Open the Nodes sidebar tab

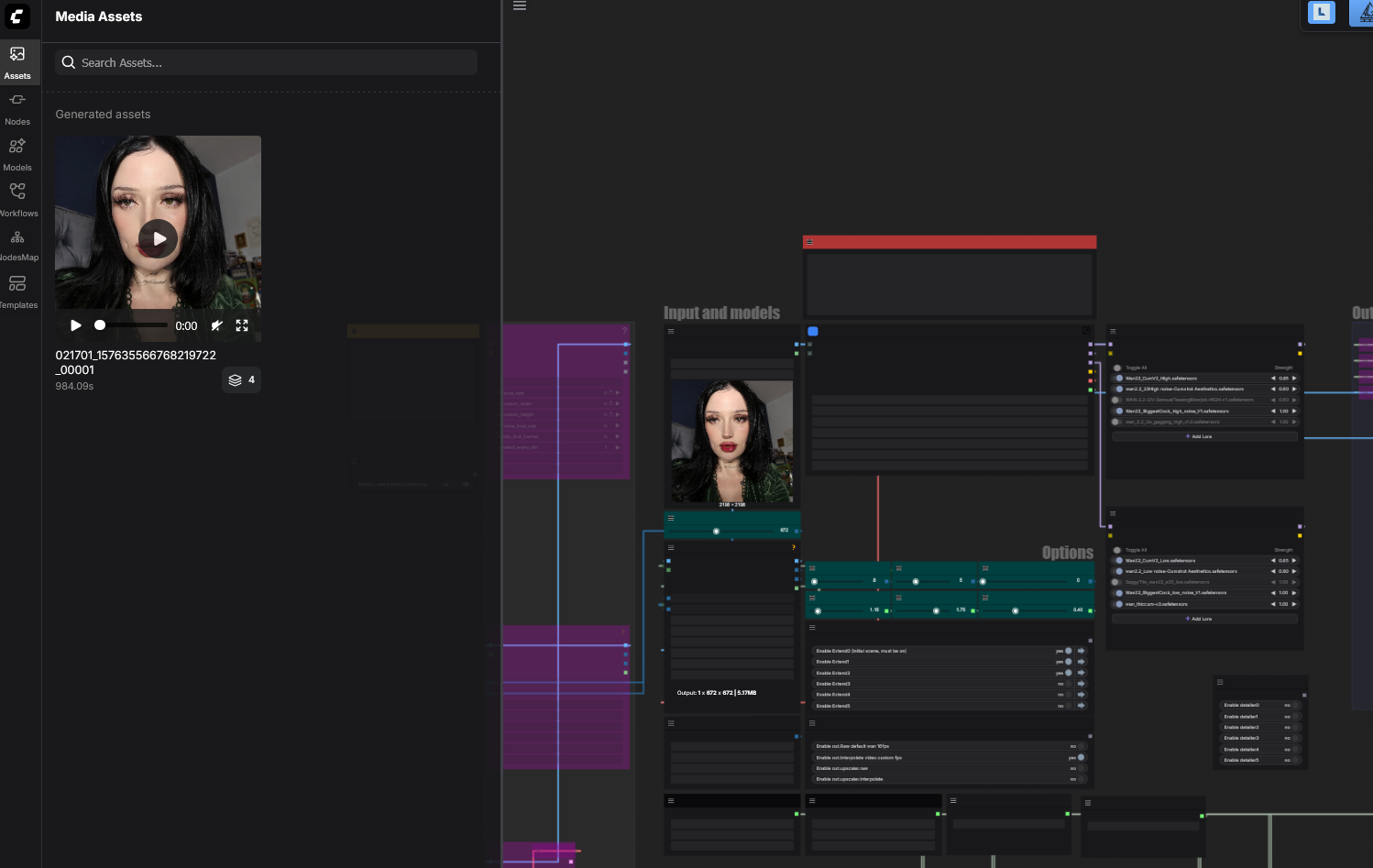[x=17, y=108]
